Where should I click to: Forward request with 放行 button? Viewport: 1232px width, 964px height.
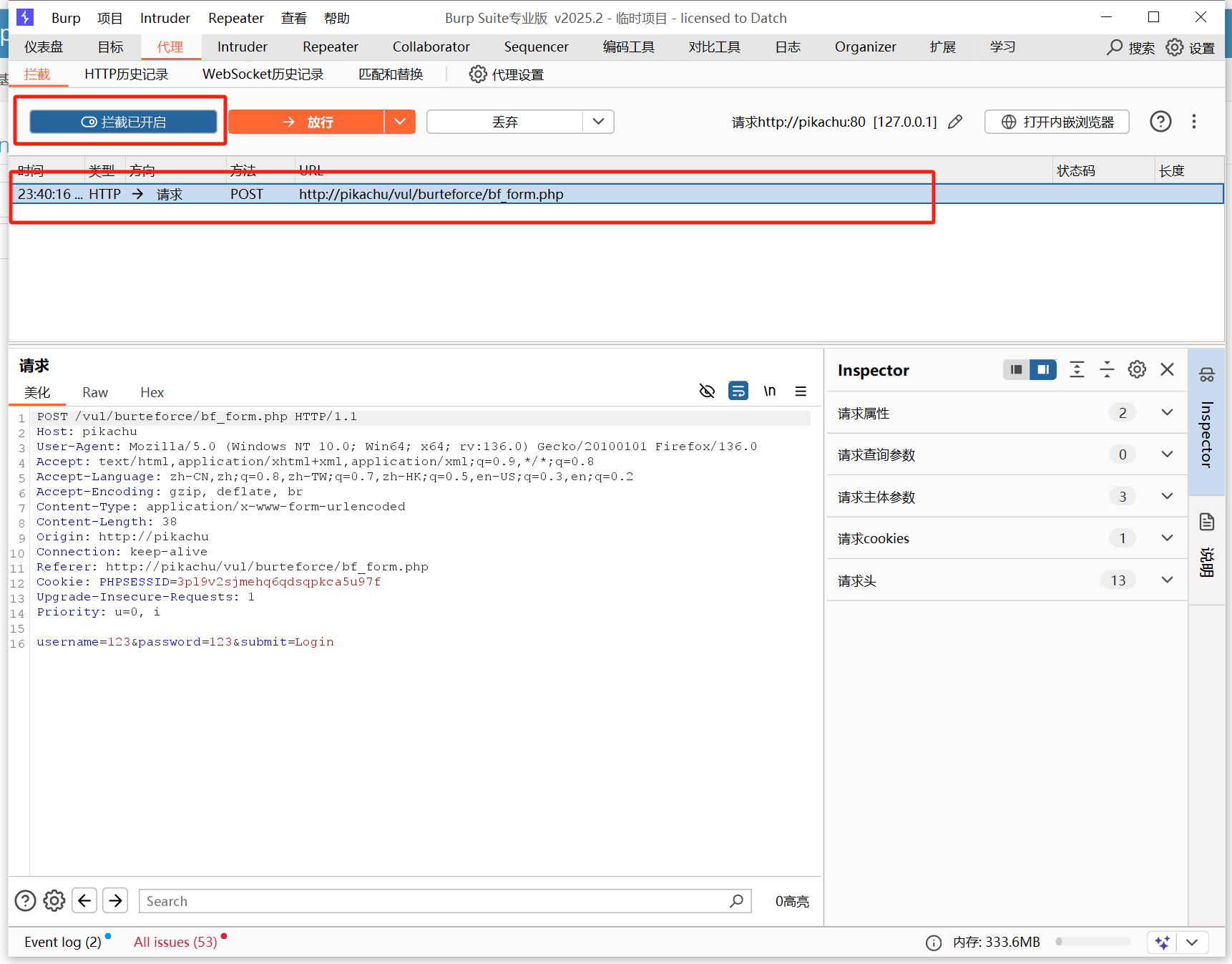306,122
